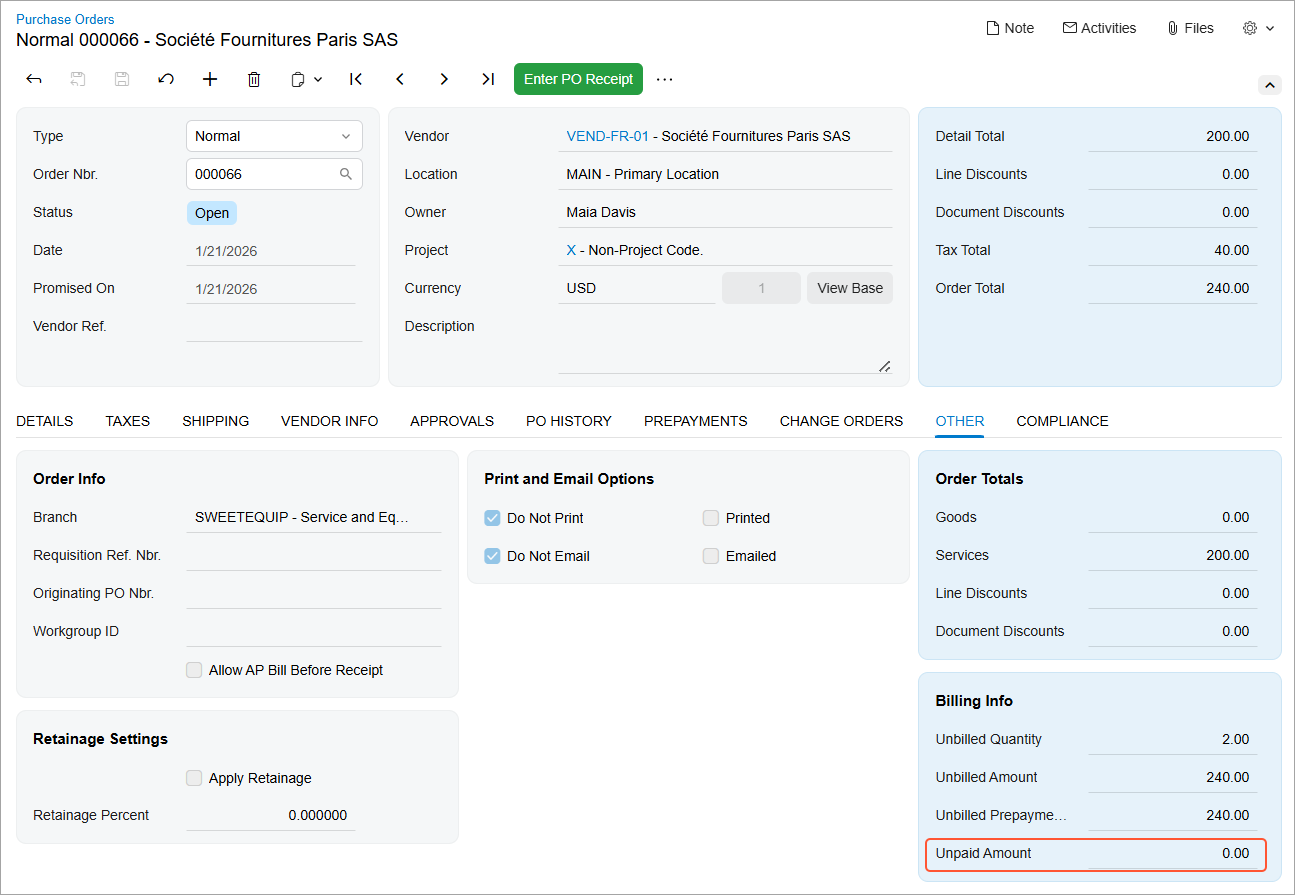
Task: Click the Requisition Ref. Nbr. field
Action: coord(314,555)
